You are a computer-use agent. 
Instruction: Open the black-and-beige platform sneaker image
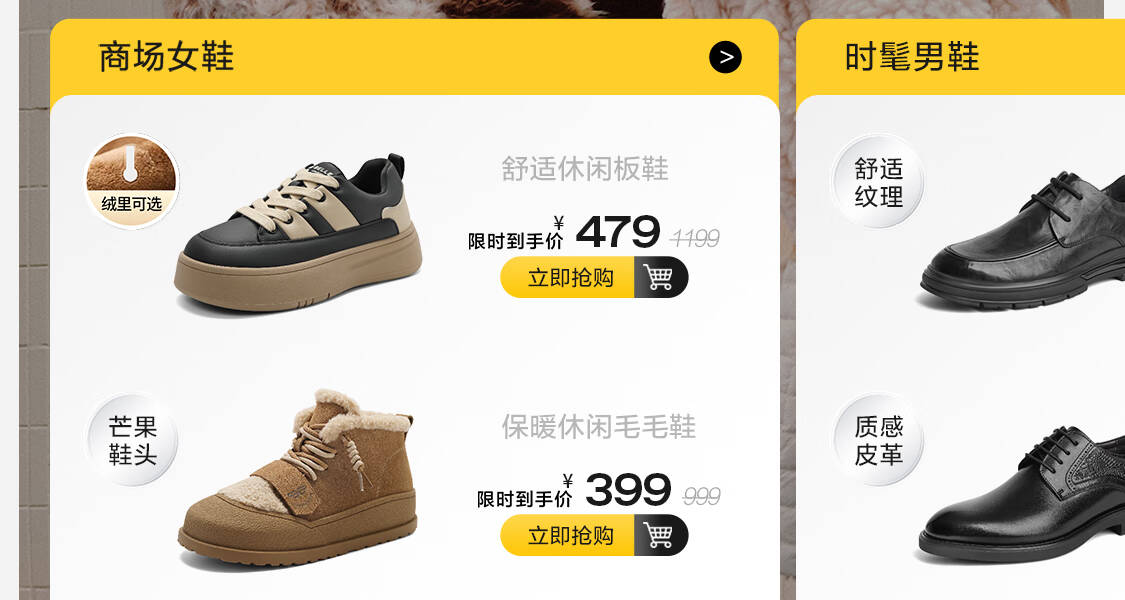[x=298, y=233]
